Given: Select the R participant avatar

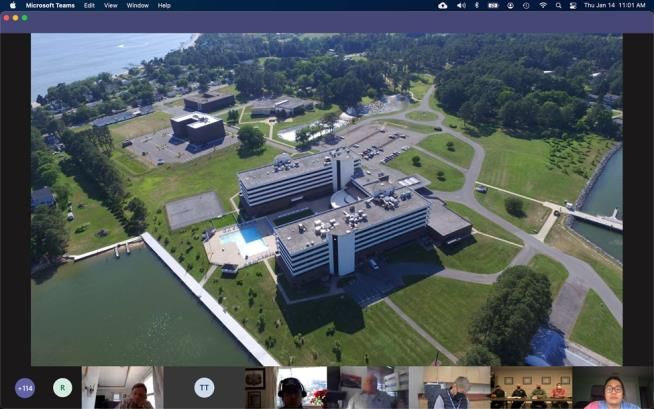Looking at the screenshot, I should [63, 388].
